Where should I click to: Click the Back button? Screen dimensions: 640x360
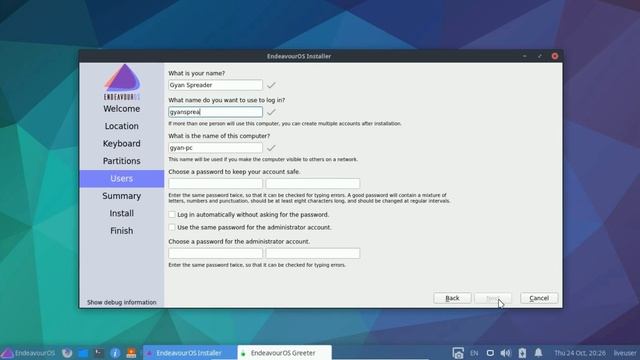[x=452, y=298]
